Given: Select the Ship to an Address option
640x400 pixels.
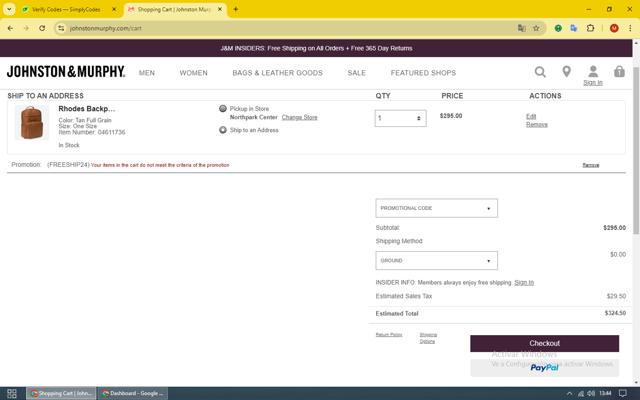Looking at the screenshot, I should [223, 130].
